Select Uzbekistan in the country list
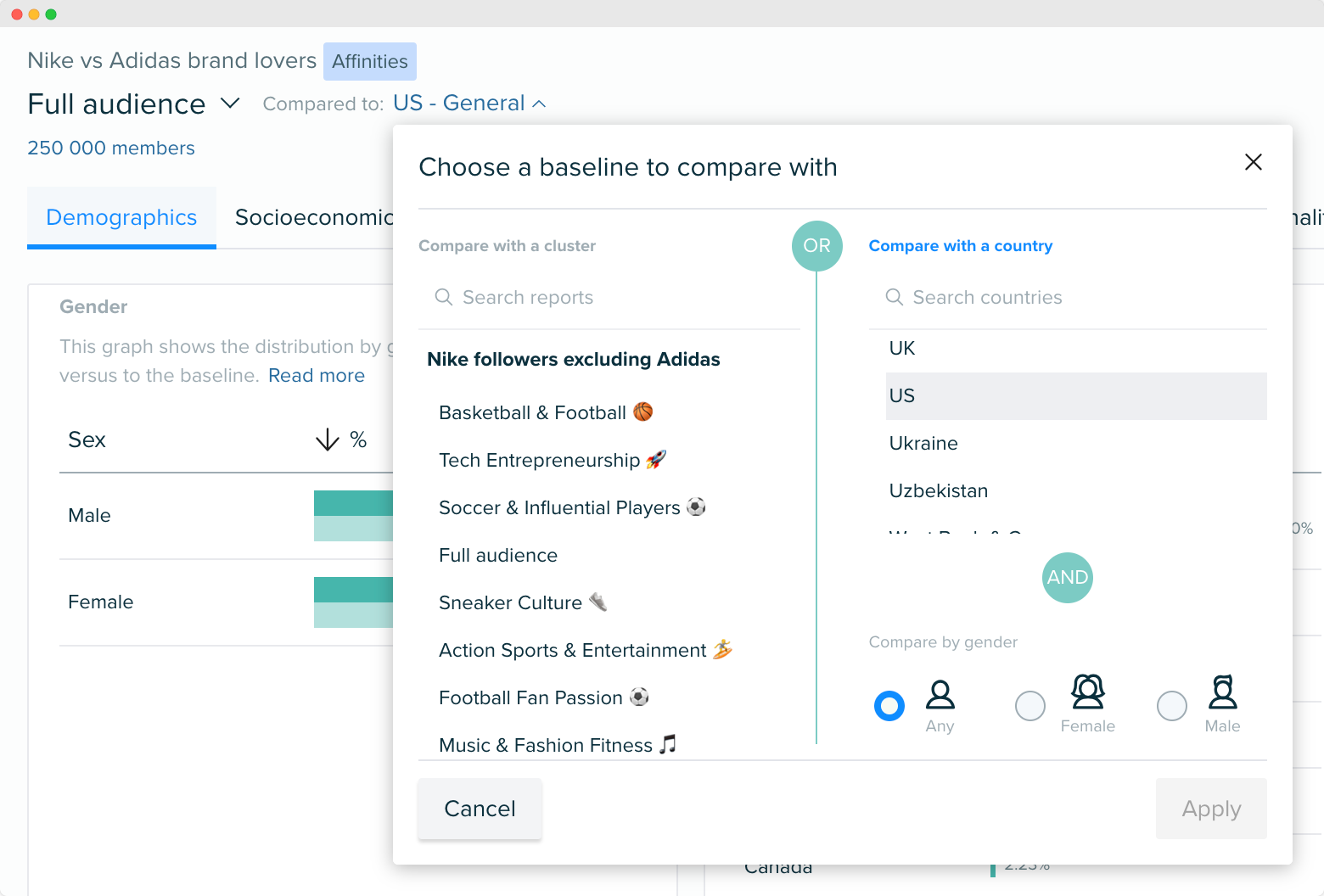 (1076, 491)
